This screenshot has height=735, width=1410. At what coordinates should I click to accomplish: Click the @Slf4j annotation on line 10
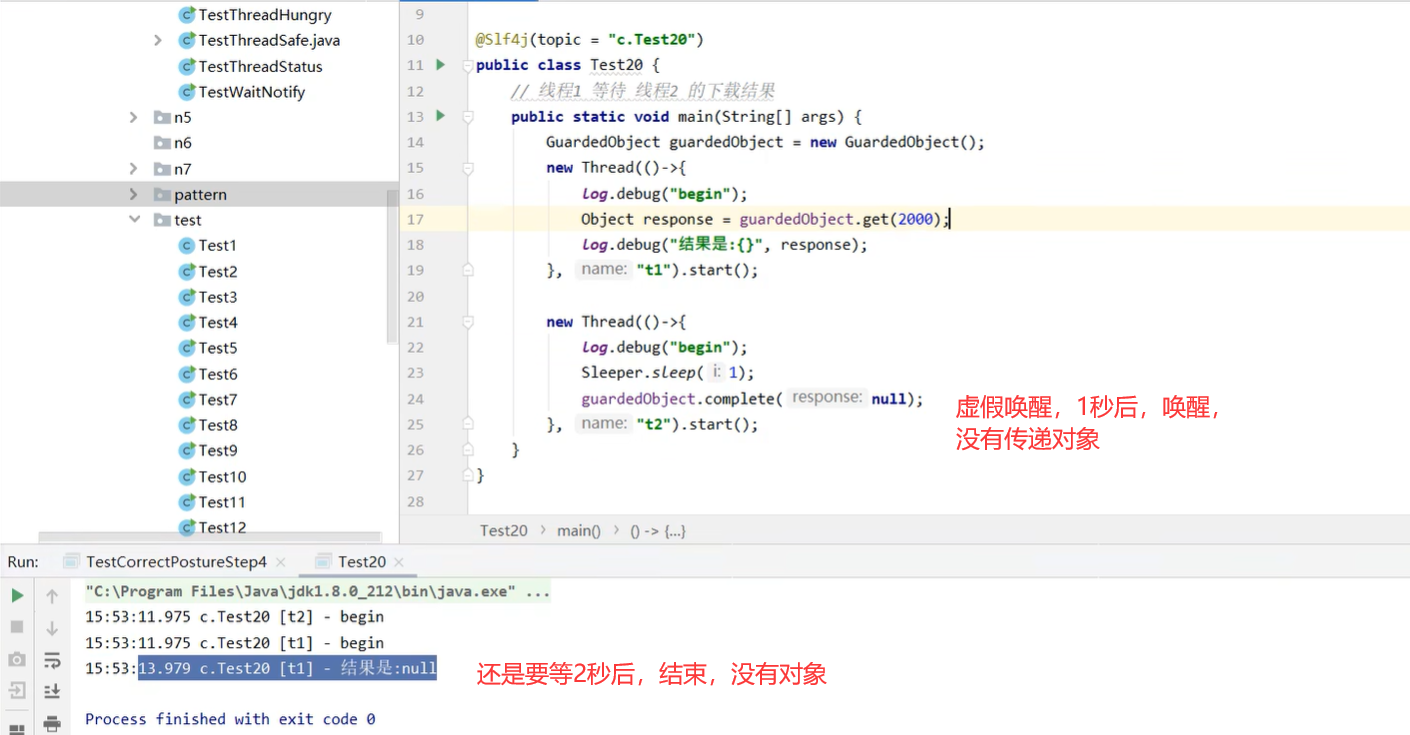coord(502,40)
